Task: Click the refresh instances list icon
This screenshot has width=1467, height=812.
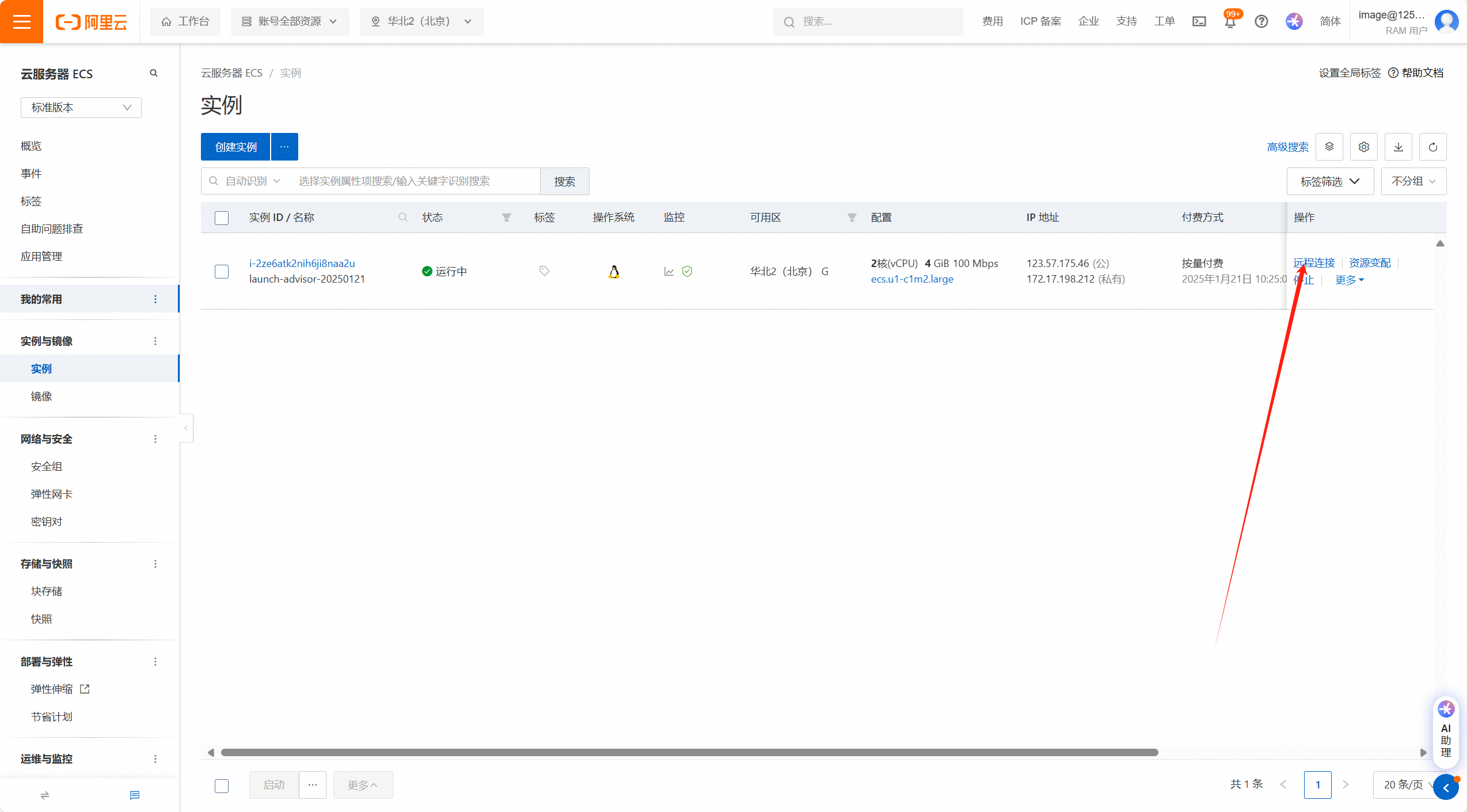Action: point(1432,147)
